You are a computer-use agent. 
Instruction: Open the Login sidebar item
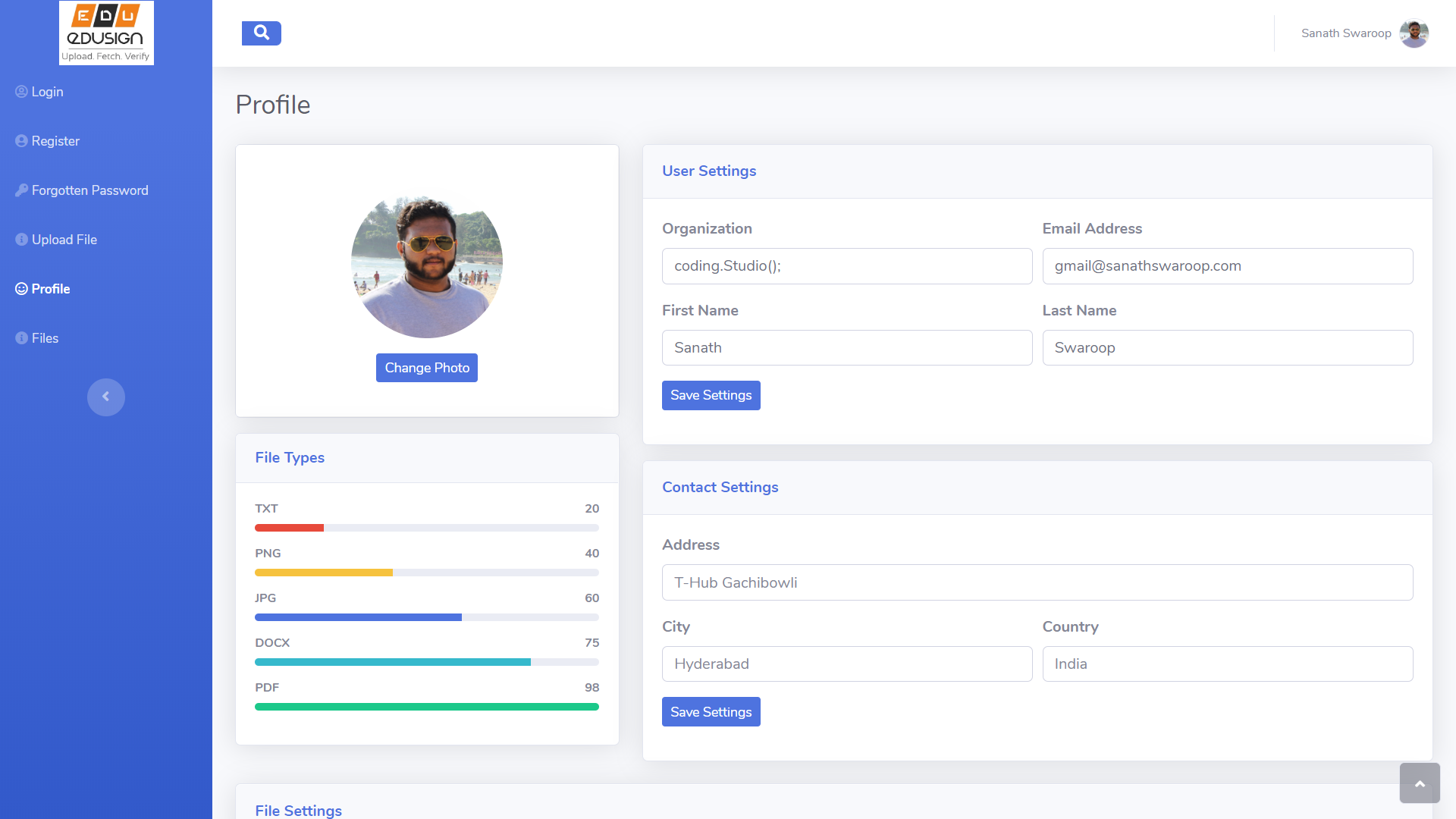point(47,92)
